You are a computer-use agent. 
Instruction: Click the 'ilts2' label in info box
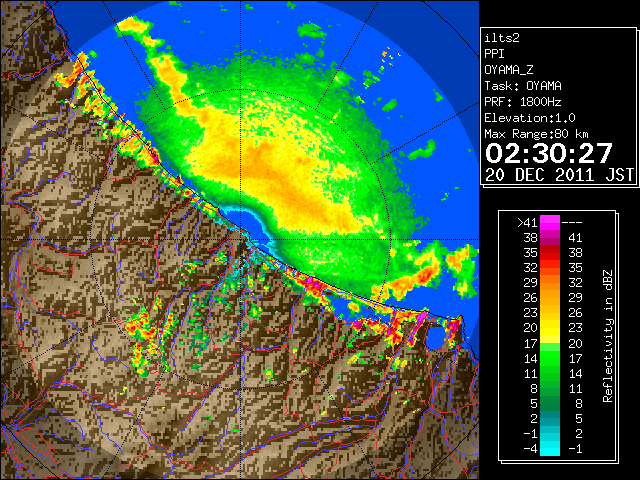click(502, 38)
